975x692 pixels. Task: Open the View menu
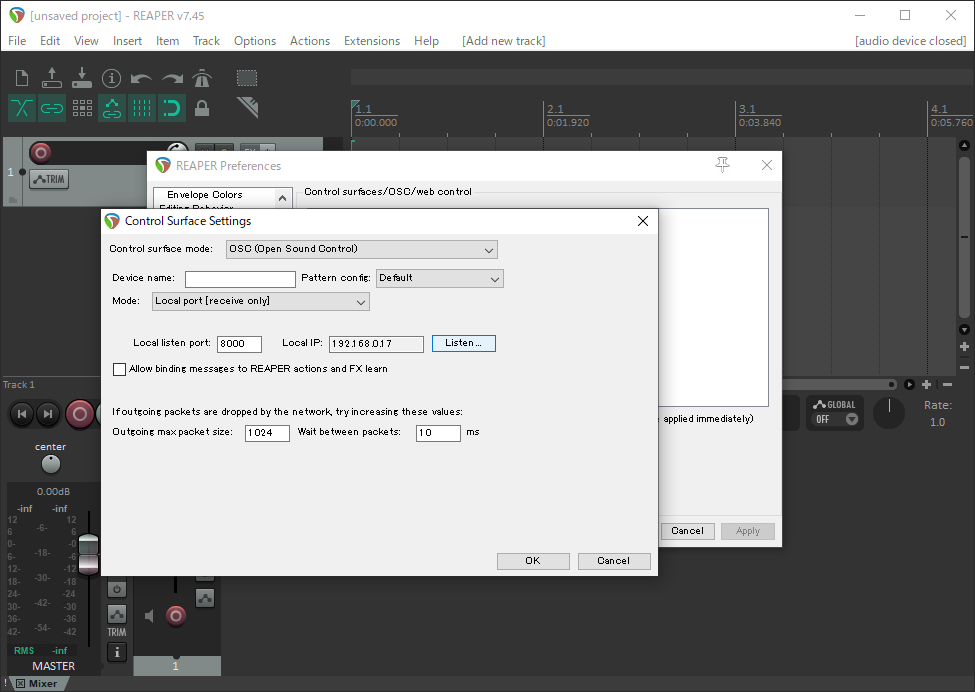[86, 41]
